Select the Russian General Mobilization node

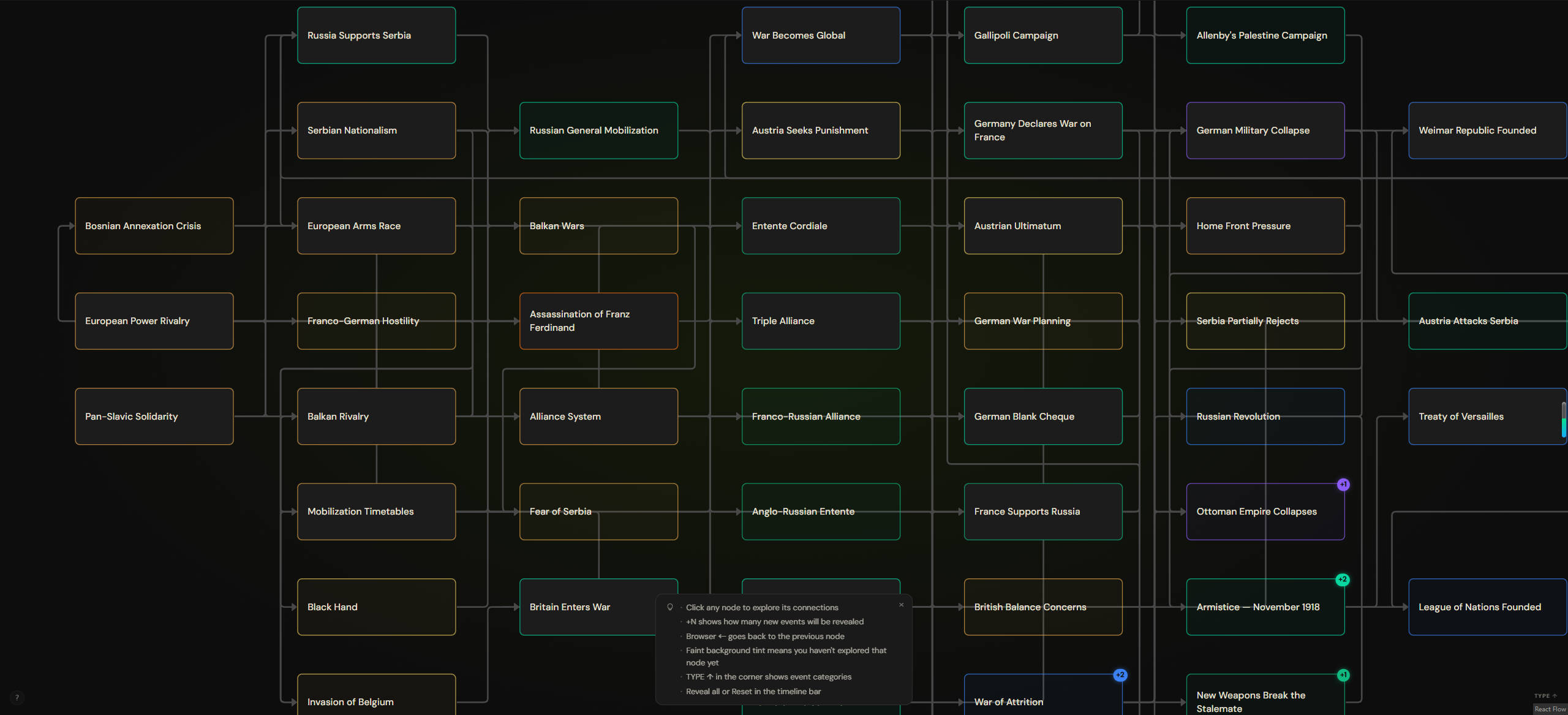[x=598, y=131]
